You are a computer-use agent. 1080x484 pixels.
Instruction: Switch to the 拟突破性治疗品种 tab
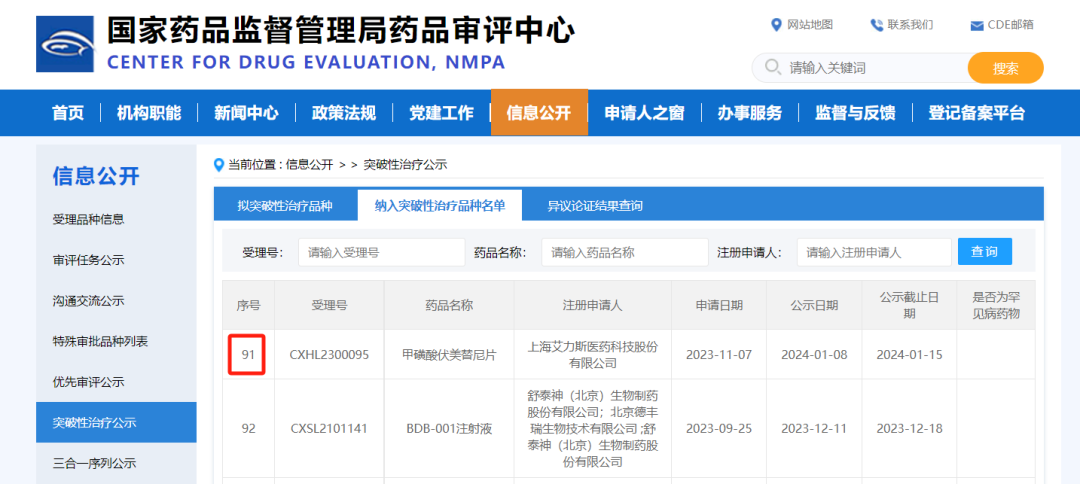point(284,206)
